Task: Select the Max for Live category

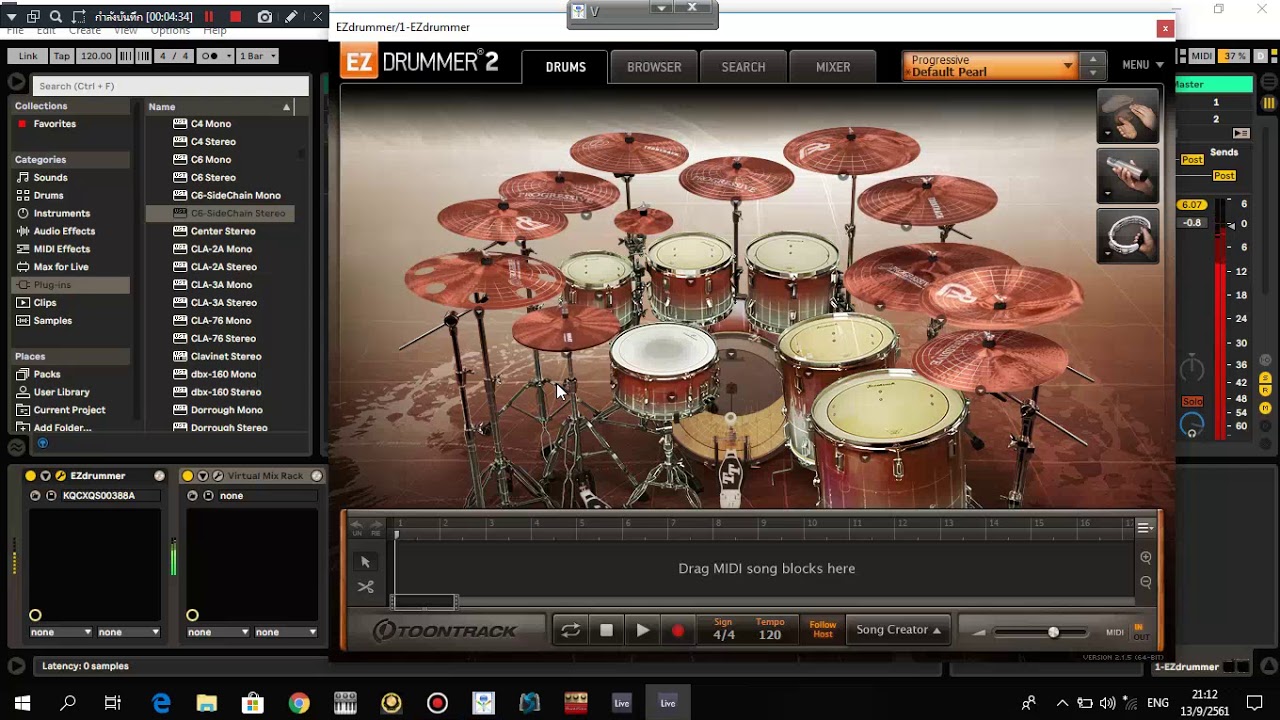Action: tap(61, 268)
